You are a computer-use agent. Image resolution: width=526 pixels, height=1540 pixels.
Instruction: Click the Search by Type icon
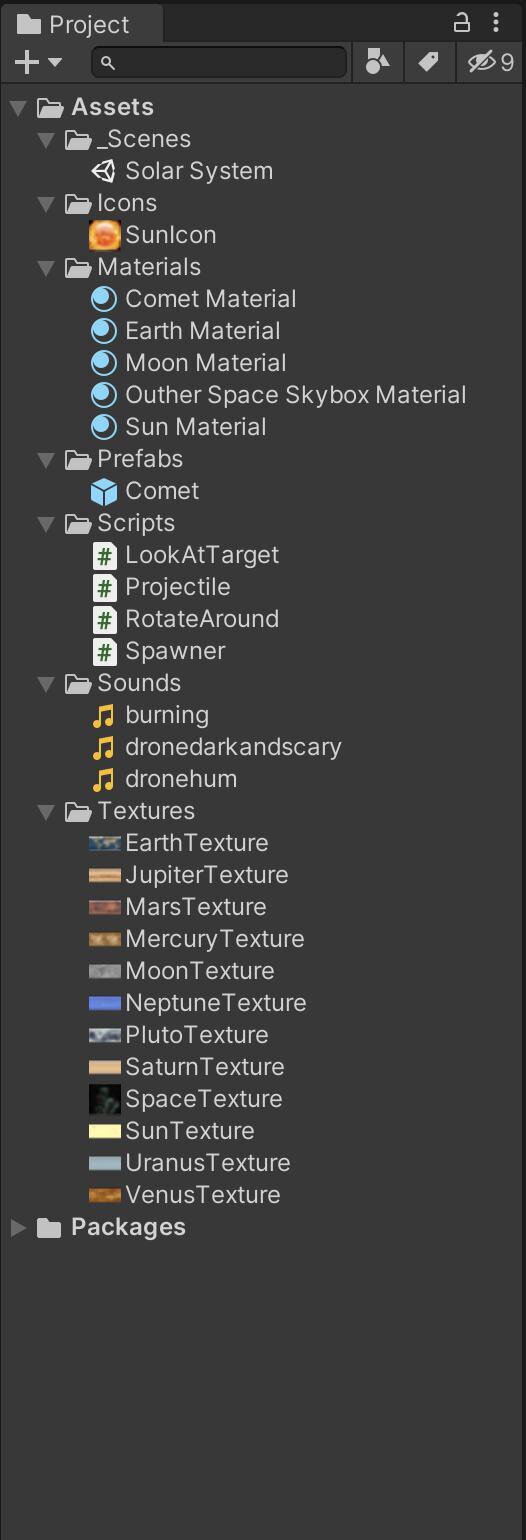pyautogui.click(x=377, y=62)
